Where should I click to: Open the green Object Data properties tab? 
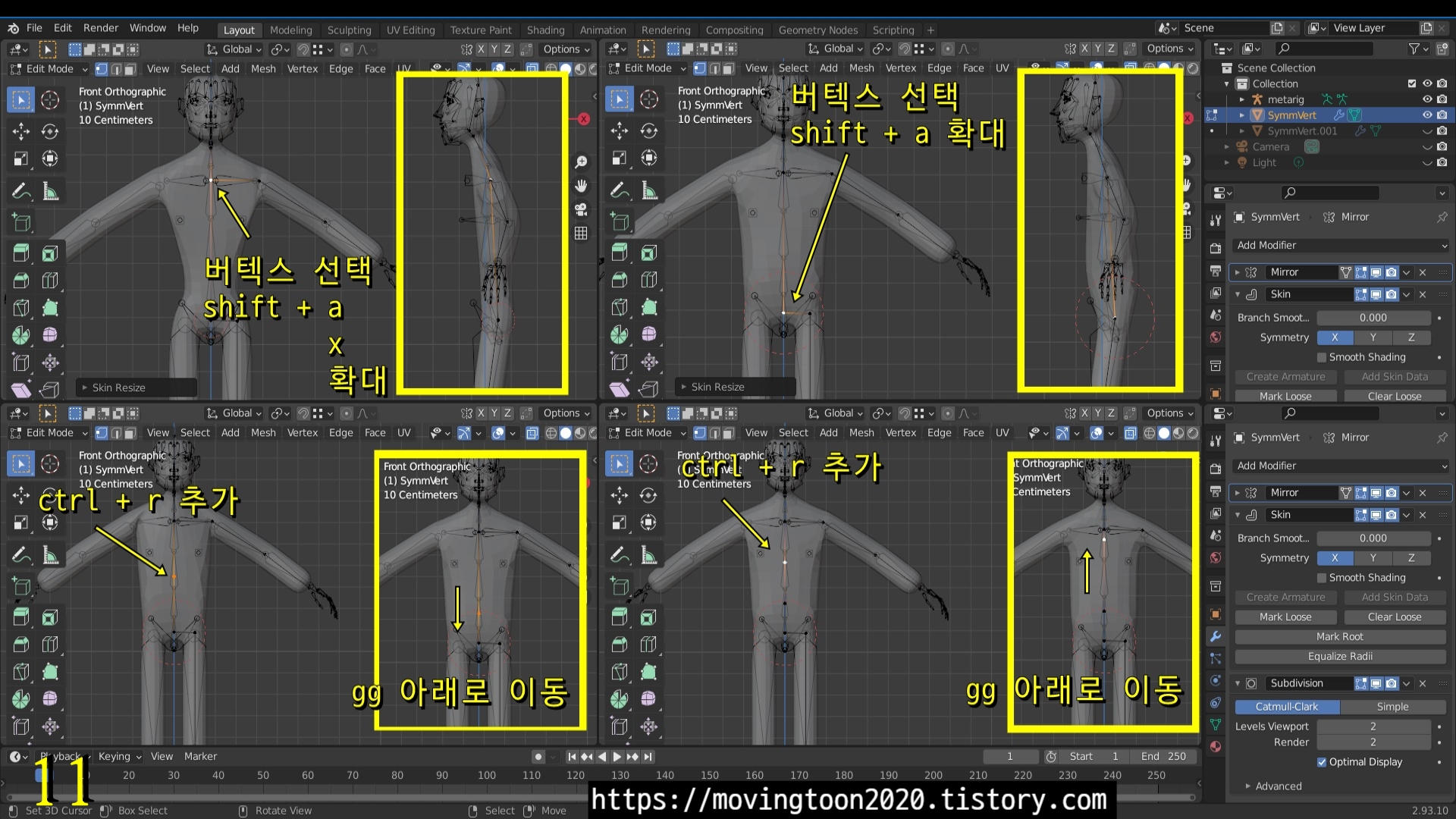(1216, 725)
